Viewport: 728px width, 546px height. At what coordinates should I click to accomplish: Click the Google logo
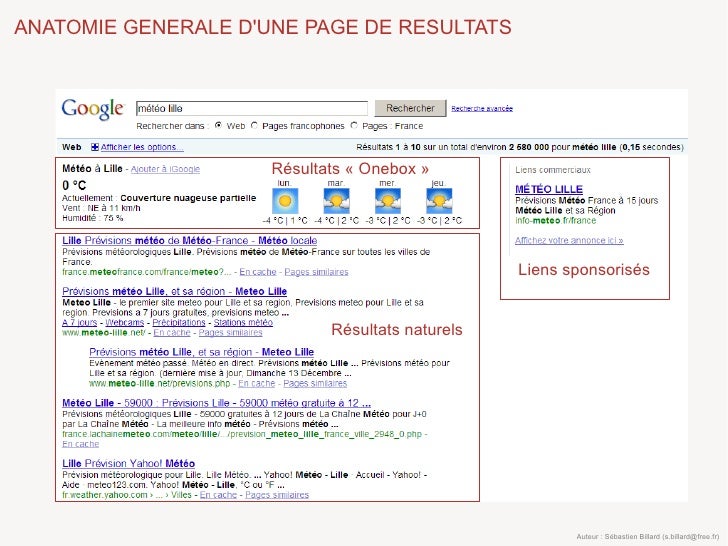(x=93, y=110)
